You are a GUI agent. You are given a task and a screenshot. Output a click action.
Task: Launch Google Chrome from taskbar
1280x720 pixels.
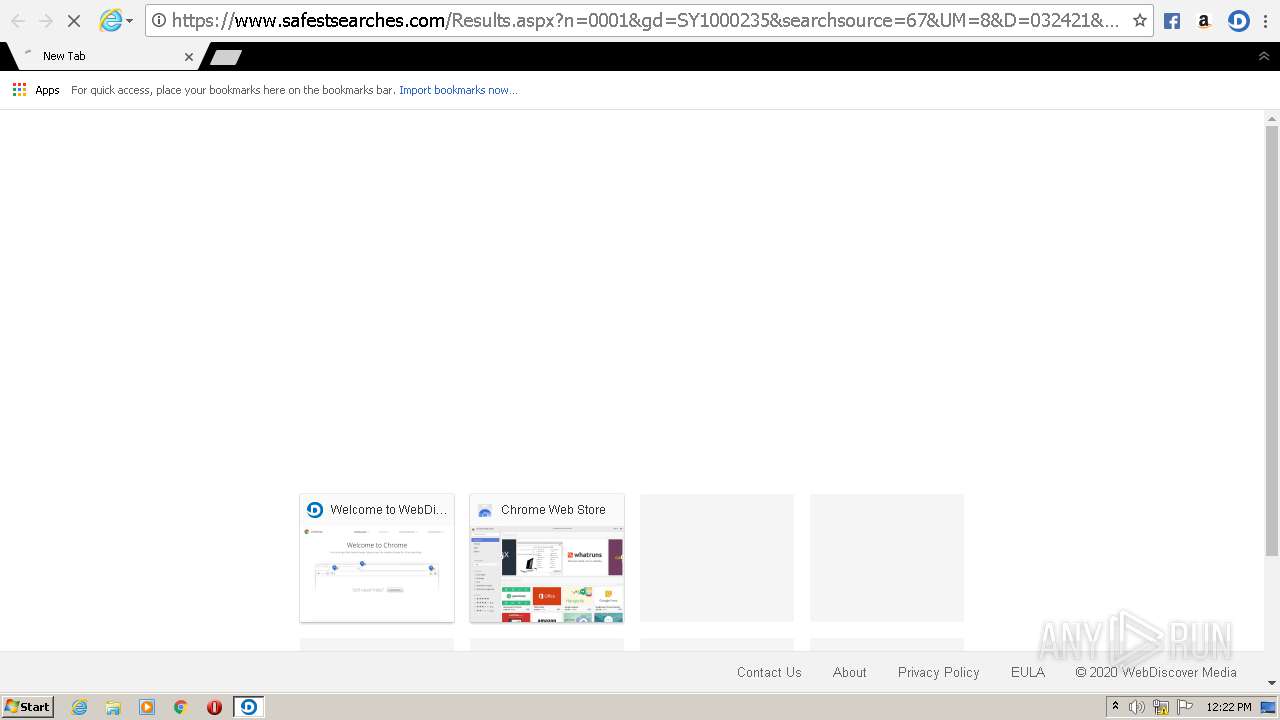(181, 707)
